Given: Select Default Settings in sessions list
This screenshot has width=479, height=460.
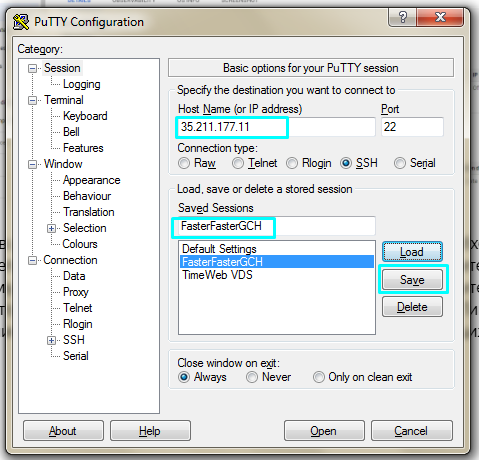Looking at the screenshot, I should click(277, 249).
